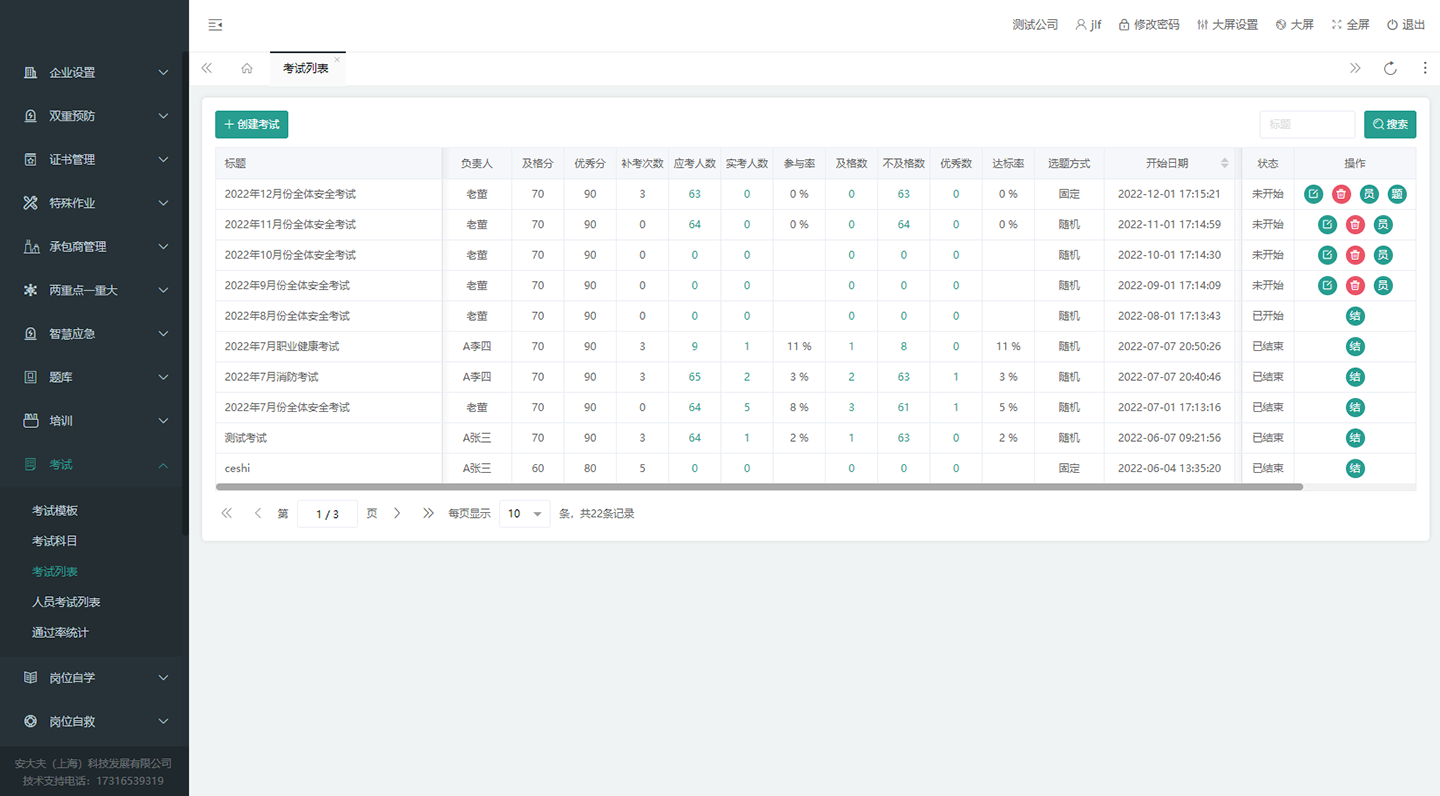Go to the home tab icon
The width and height of the screenshot is (1440, 796).
point(247,68)
